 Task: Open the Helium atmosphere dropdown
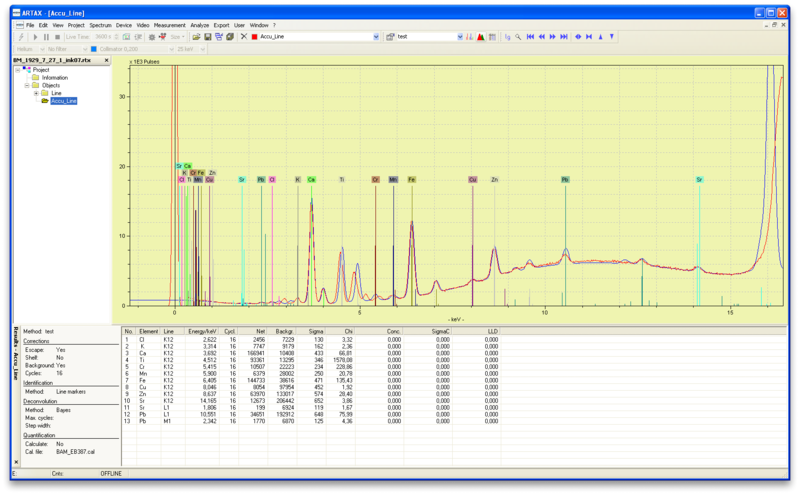point(42,49)
